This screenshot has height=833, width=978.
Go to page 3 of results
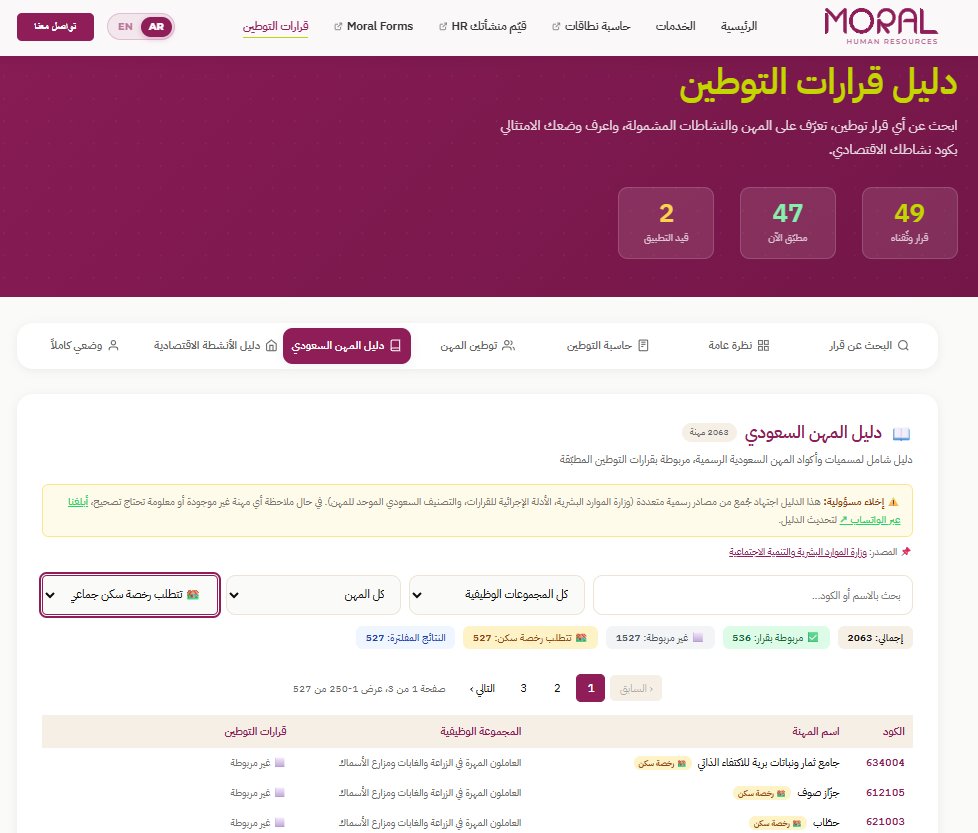pyautogui.click(x=523, y=688)
